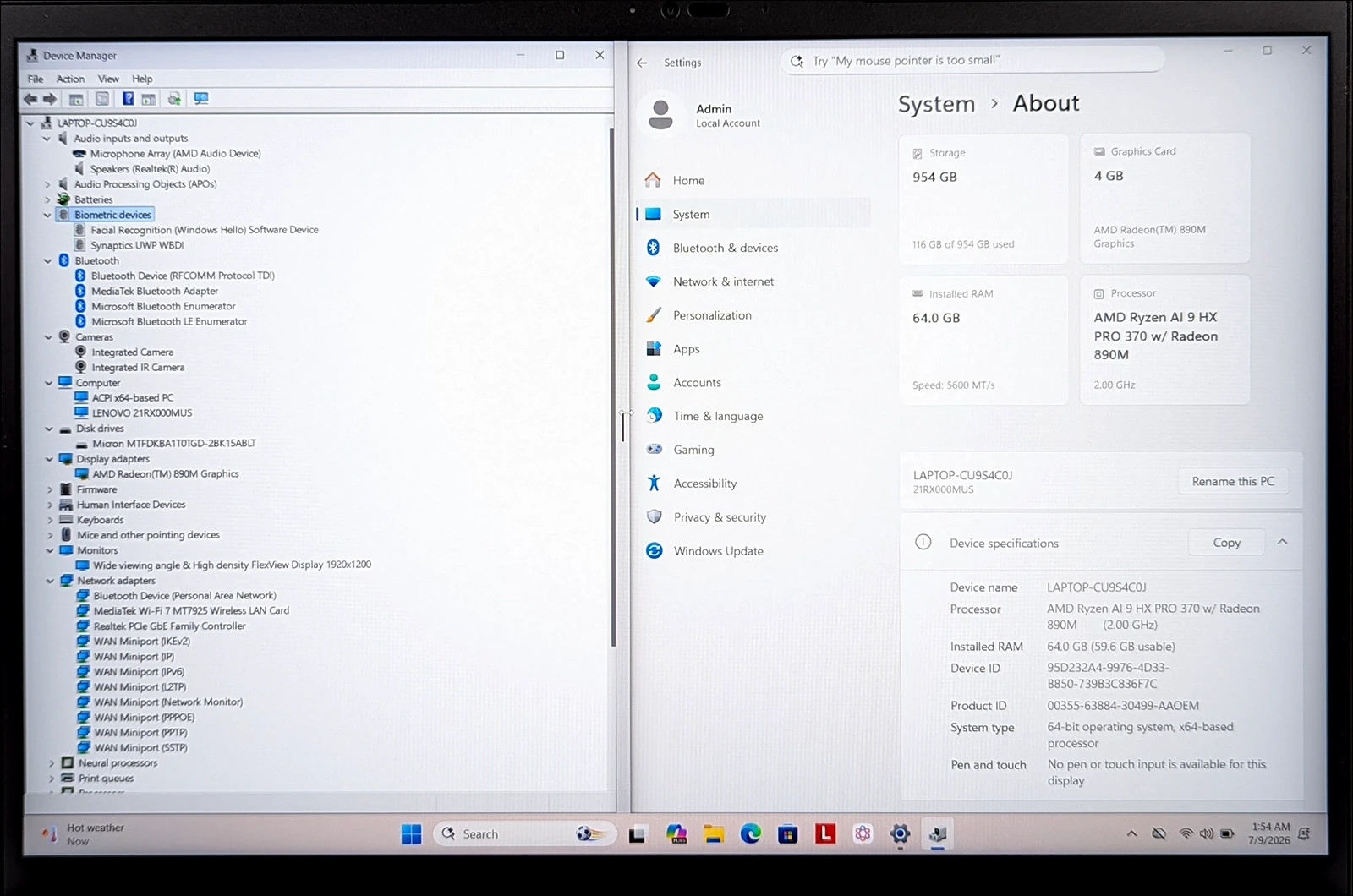Copy device specifications
The height and width of the screenshot is (896, 1353).
click(x=1227, y=543)
